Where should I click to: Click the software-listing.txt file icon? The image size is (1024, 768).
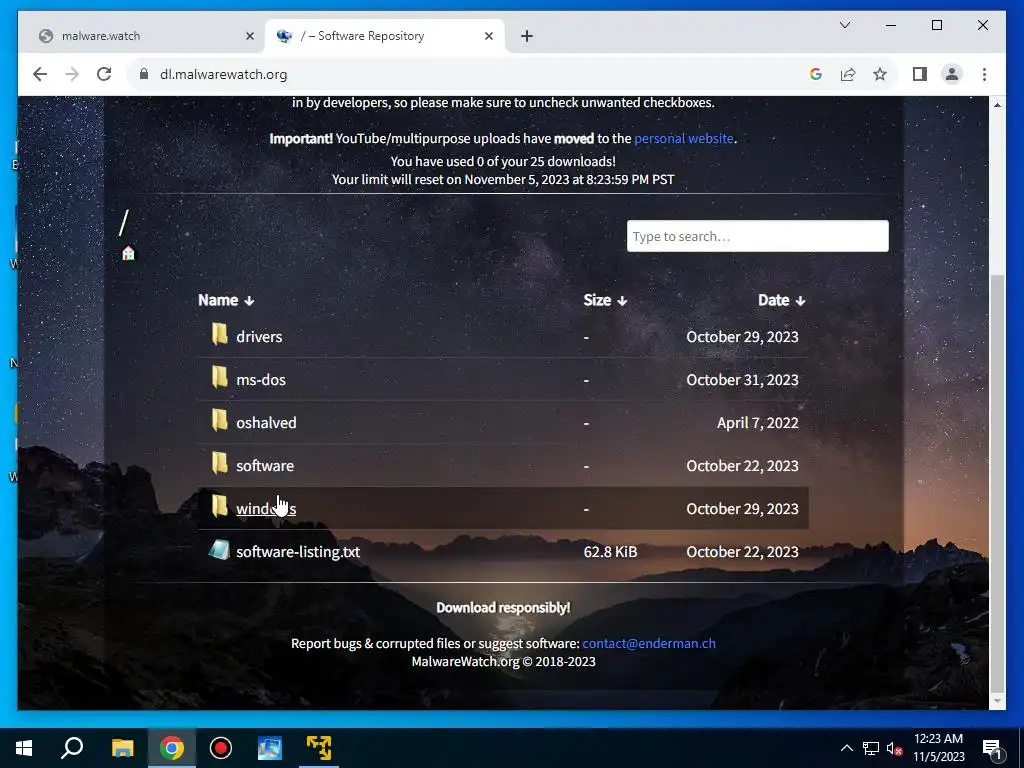[x=219, y=550]
